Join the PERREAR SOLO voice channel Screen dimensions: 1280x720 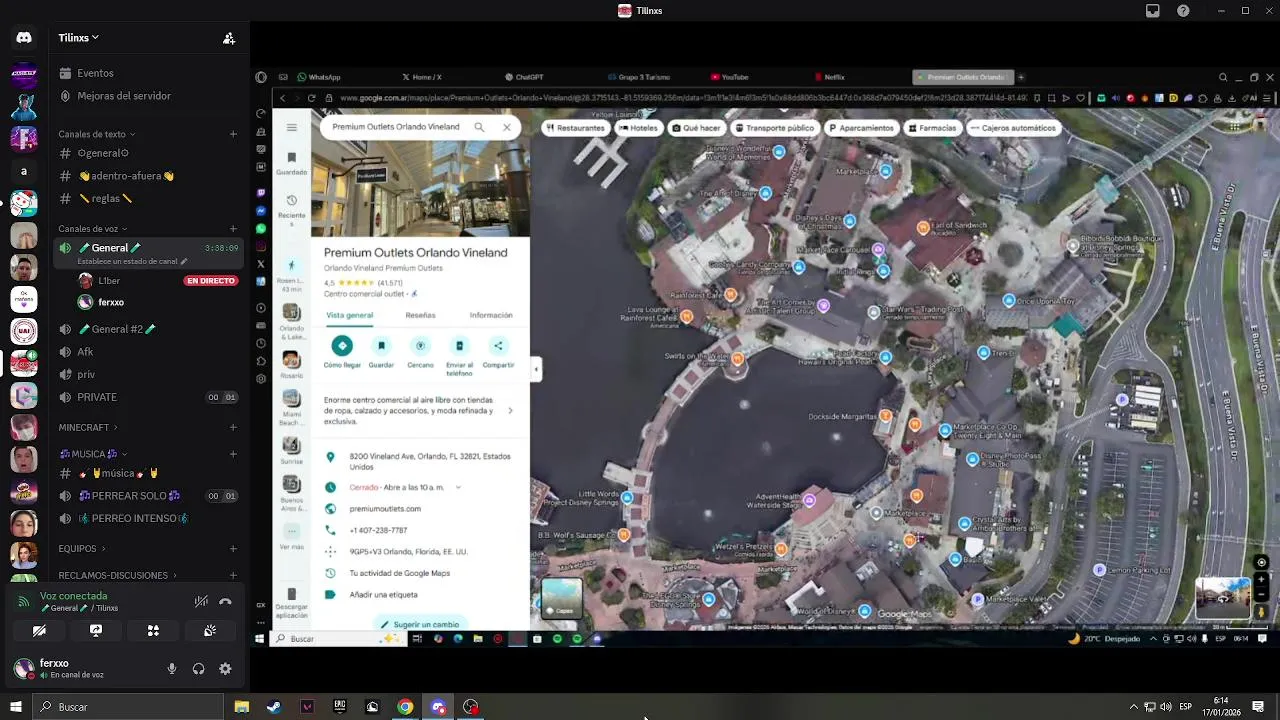[148, 496]
